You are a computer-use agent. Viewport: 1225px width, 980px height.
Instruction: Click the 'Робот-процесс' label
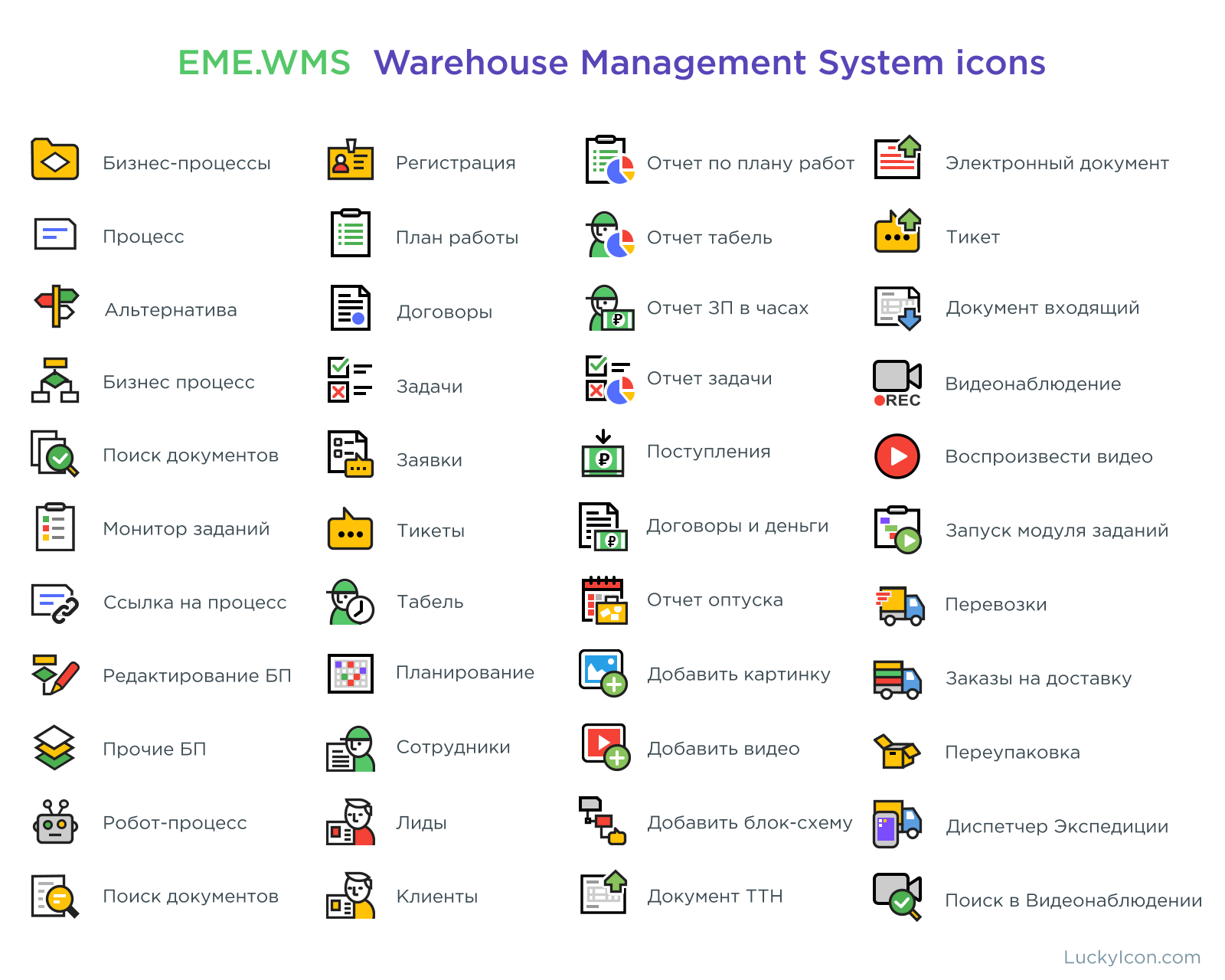click(x=175, y=823)
